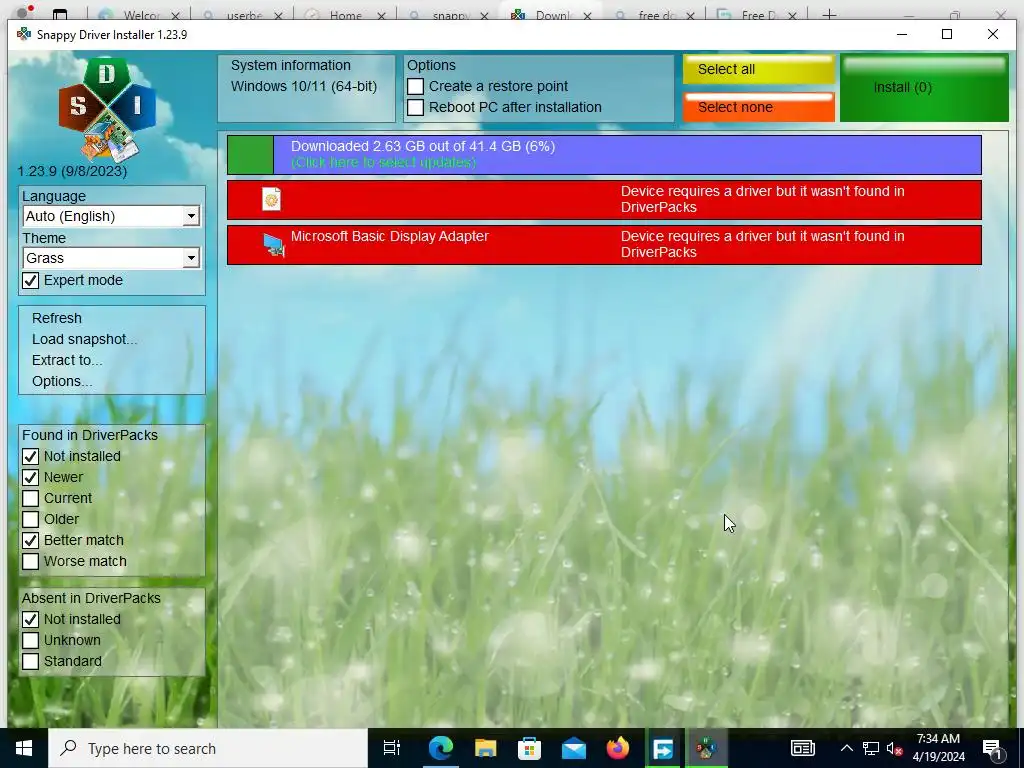Show hidden system tray icons
This screenshot has height=768, width=1024.
[x=846, y=748]
